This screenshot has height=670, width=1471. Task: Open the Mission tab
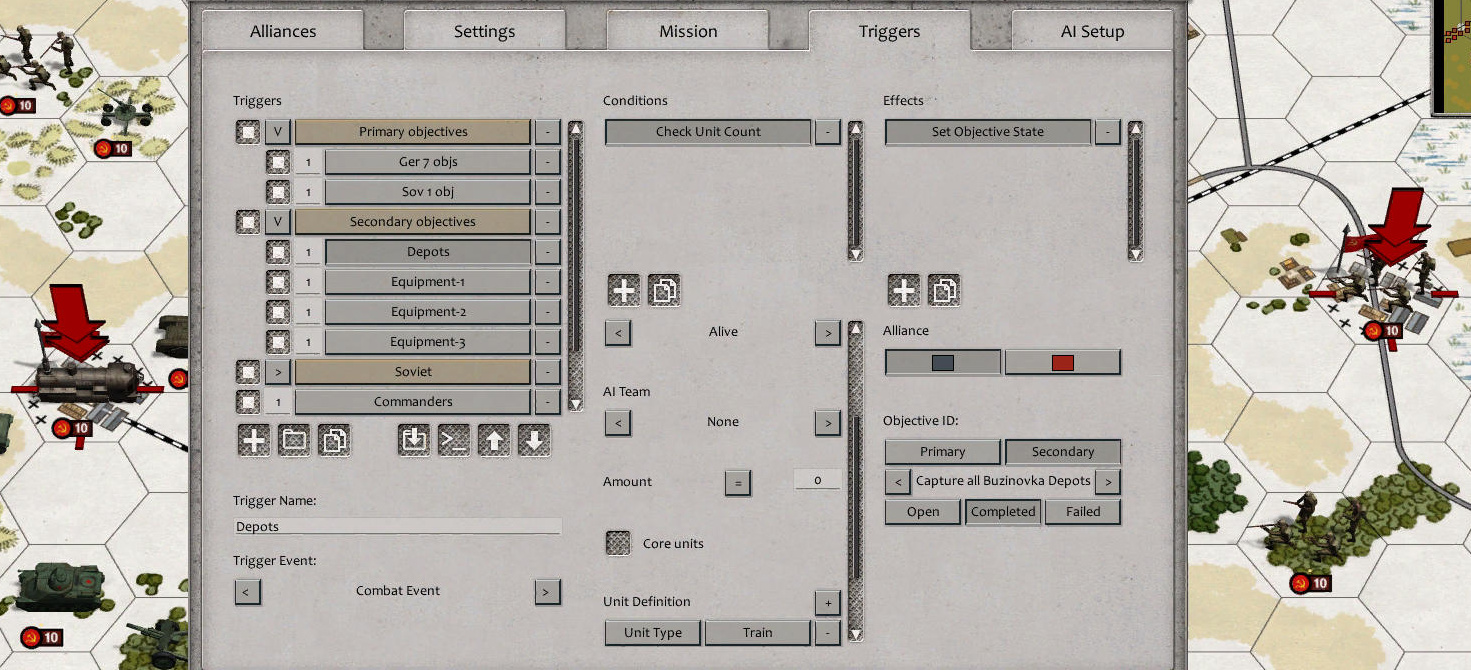click(688, 31)
